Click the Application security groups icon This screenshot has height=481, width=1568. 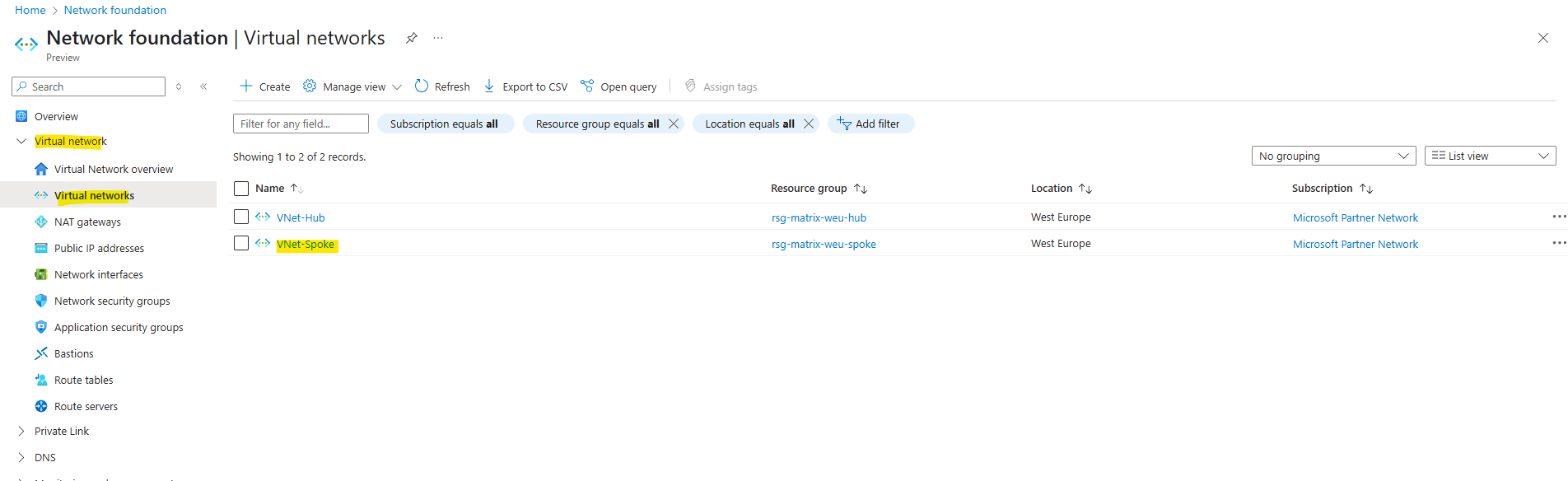coord(41,327)
